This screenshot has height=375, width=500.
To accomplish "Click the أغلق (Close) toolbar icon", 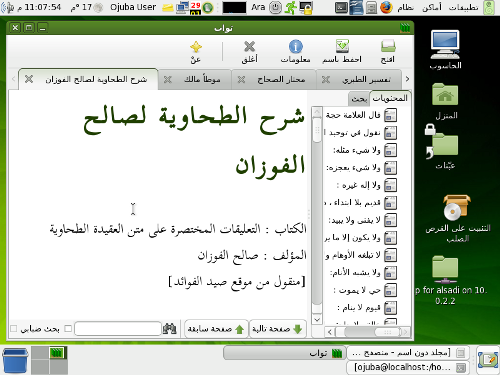I will coord(249,51).
